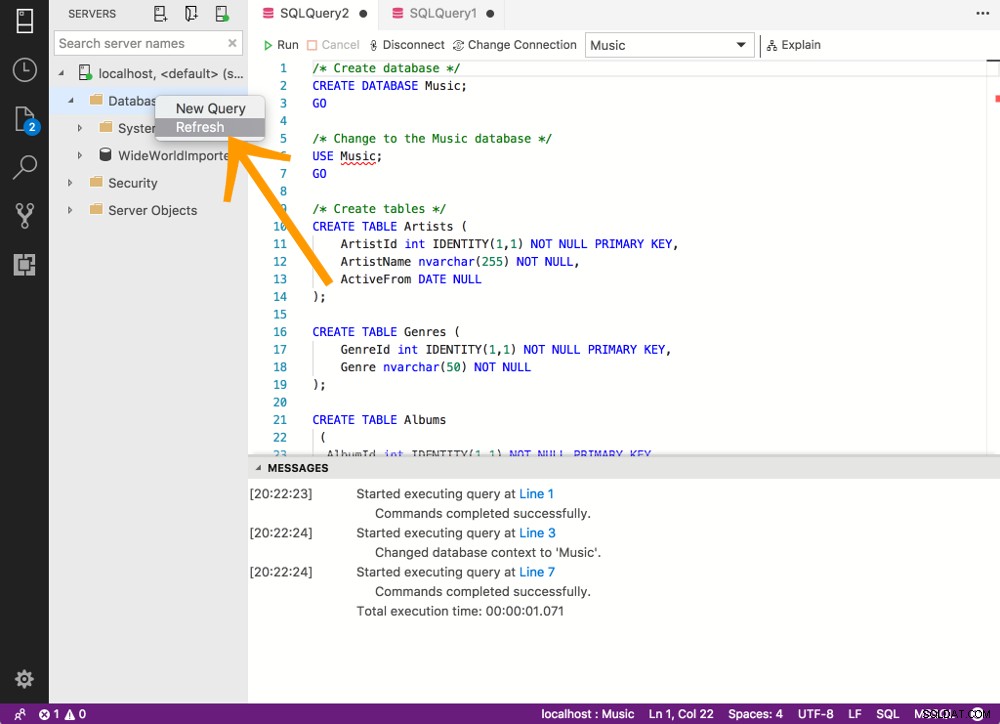The image size is (1000, 724).
Task: Open the Search magnifier icon
Action: (x=24, y=166)
